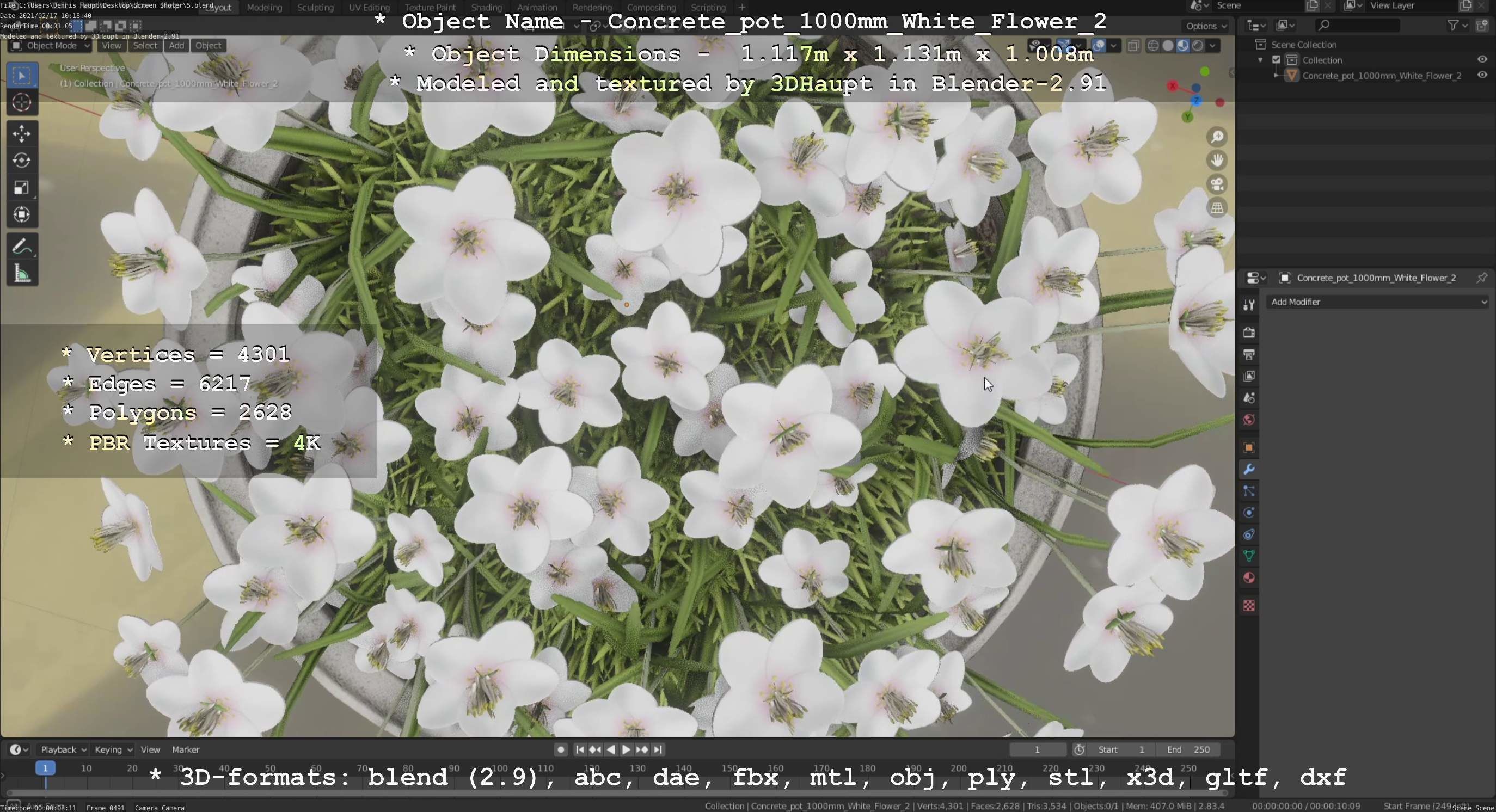Select the Move tool in toolbar
Screen dimensions: 1496x812
pos(21,133)
